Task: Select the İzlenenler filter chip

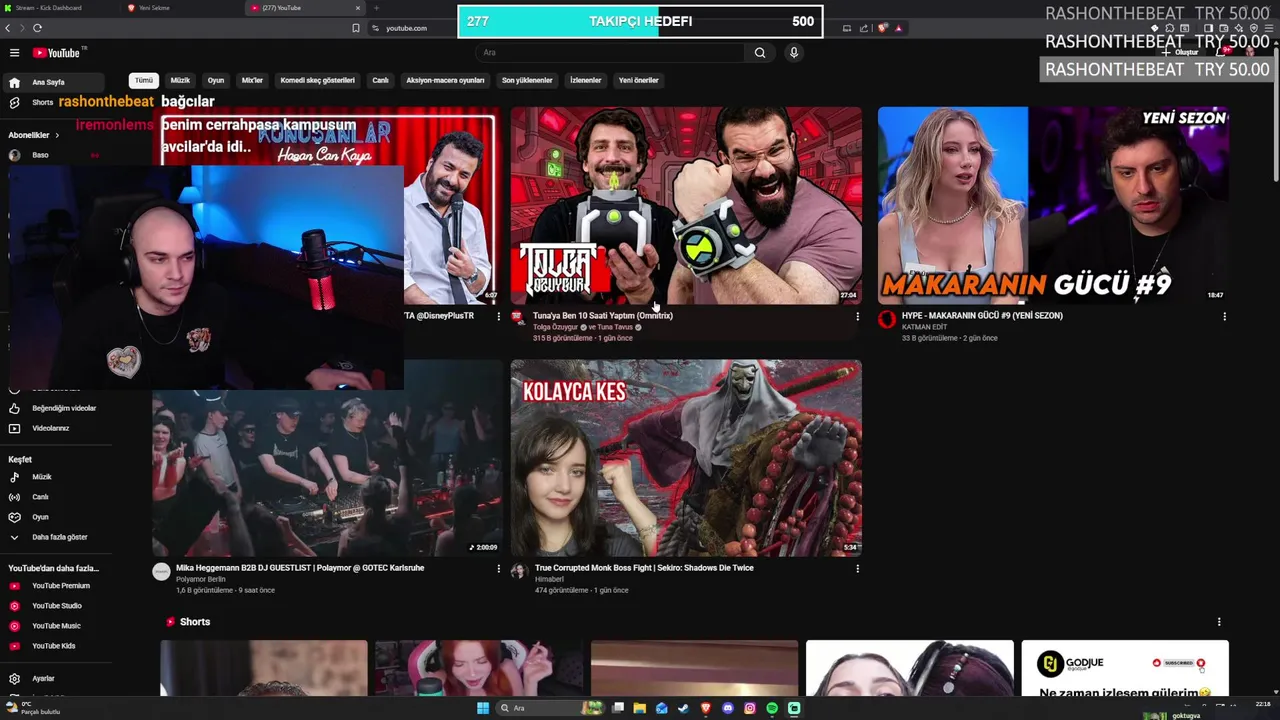Action: pyautogui.click(x=585, y=80)
